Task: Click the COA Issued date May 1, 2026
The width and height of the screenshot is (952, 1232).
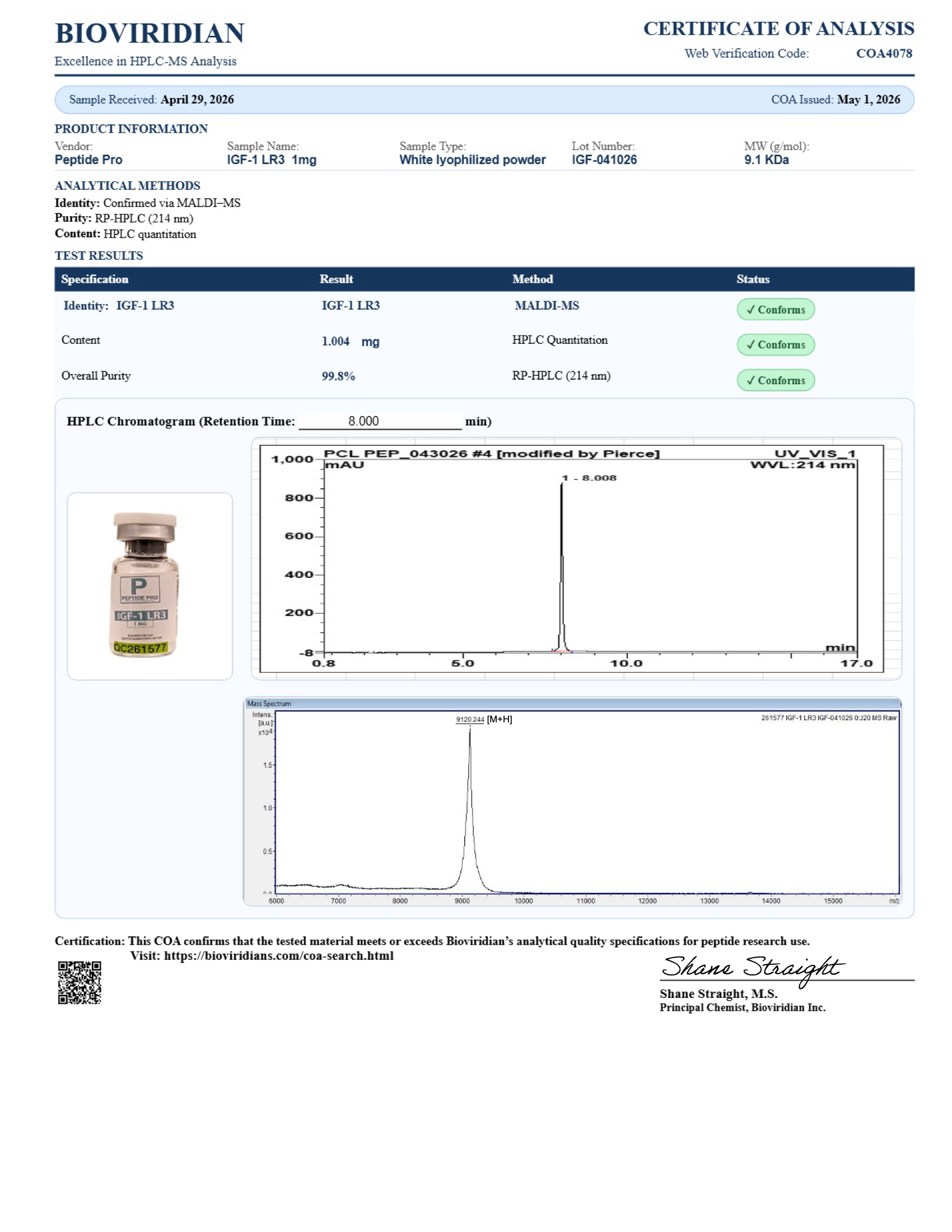Action: pyautogui.click(x=869, y=99)
